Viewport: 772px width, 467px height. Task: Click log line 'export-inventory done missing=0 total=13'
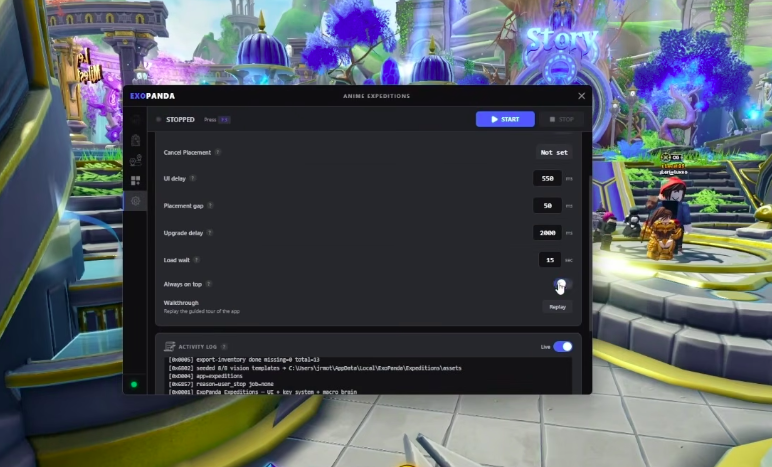(x=244, y=360)
